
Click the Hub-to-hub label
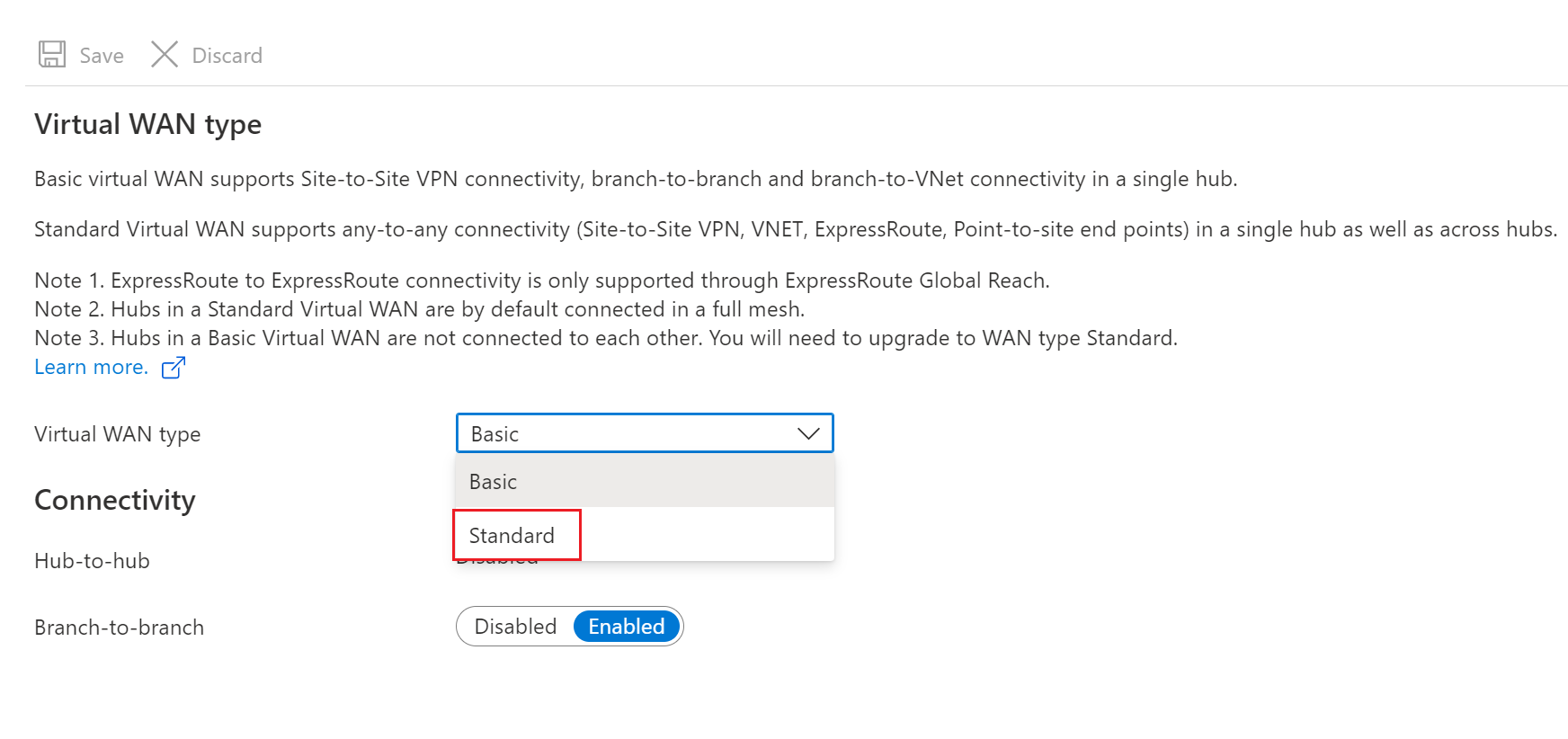(x=92, y=561)
